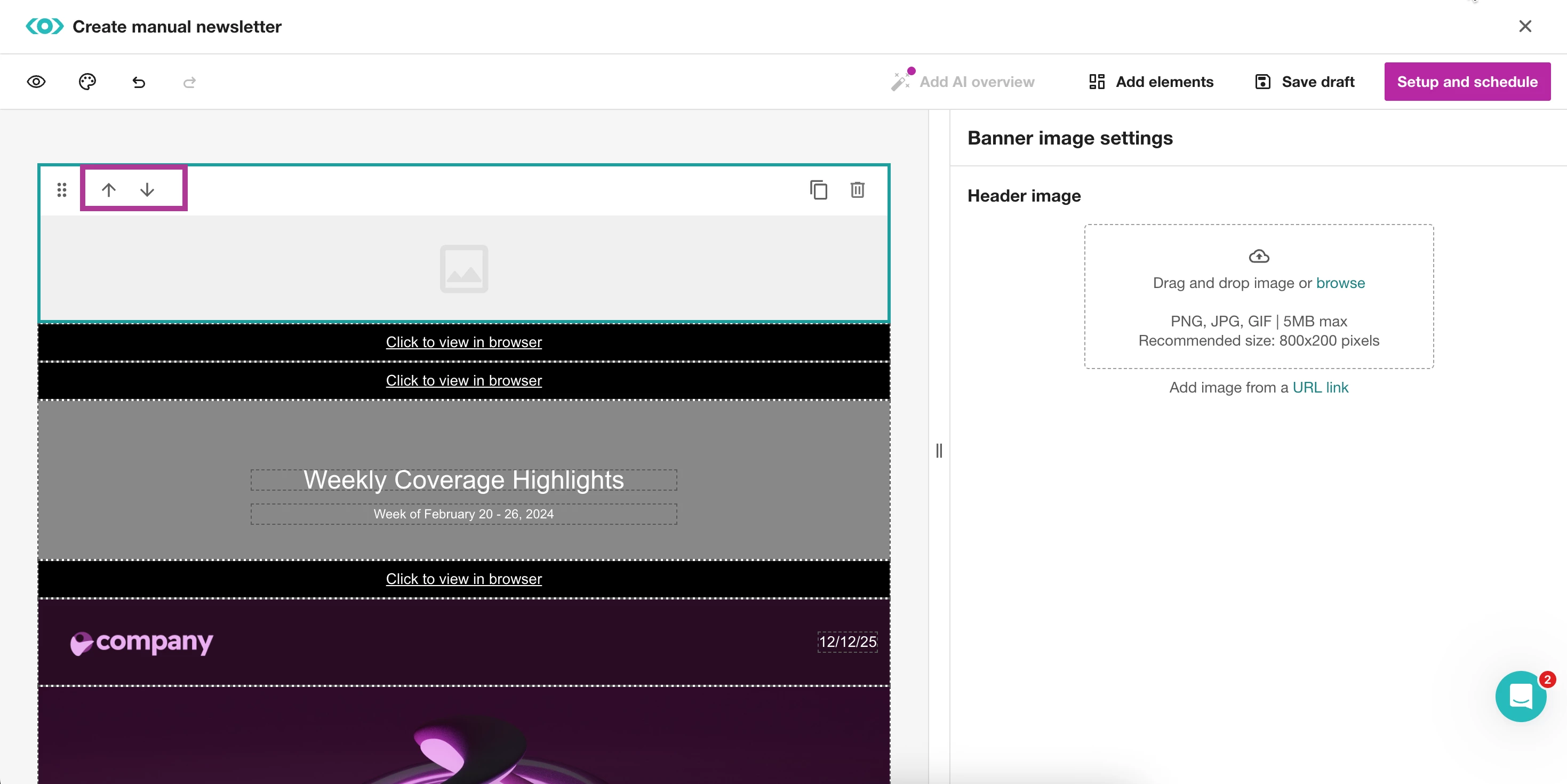The height and width of the screenshot is (784, 1567).
Task: Select the 12/12/25 date field
Action: (847, 642)
